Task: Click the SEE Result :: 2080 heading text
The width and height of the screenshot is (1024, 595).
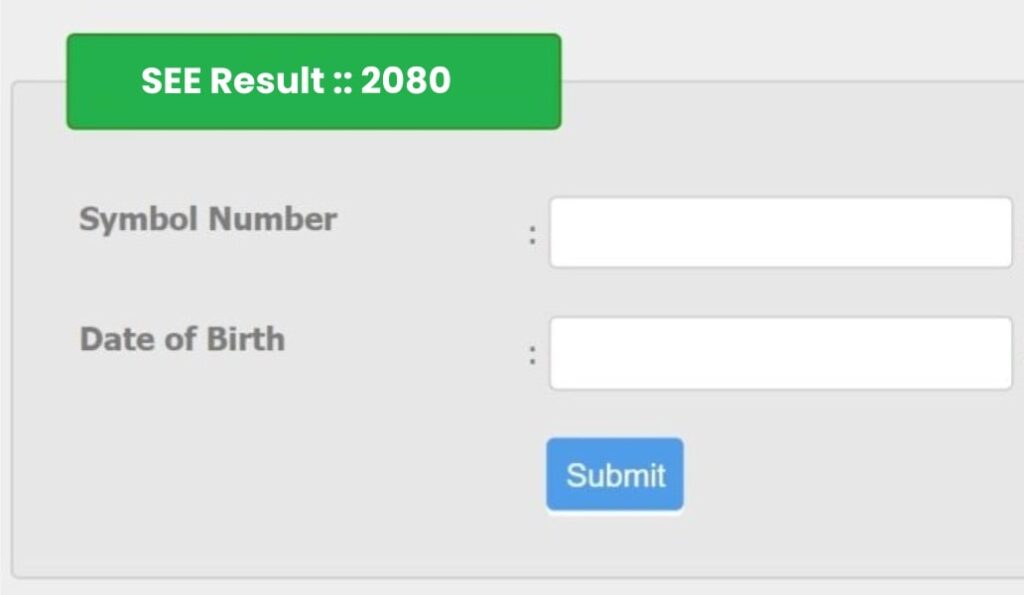Action: [297, 80]
